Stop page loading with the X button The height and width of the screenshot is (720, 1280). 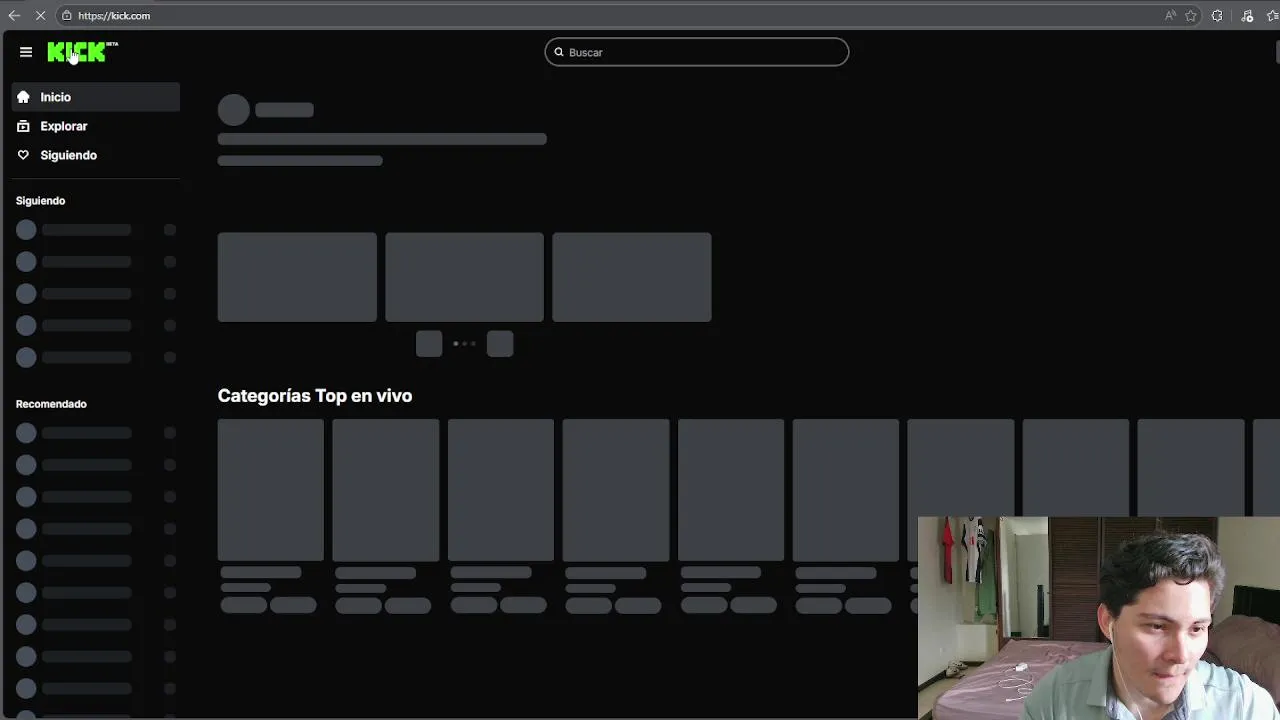tap(41, 16)
